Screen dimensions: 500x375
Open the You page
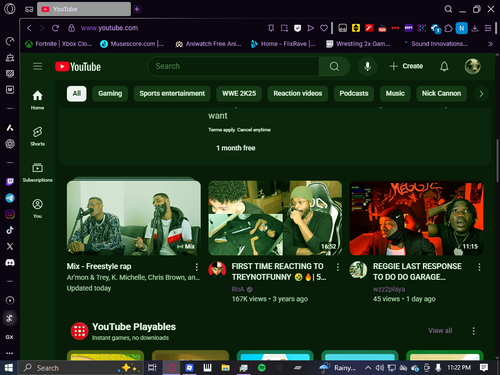(x=37, y=208)
